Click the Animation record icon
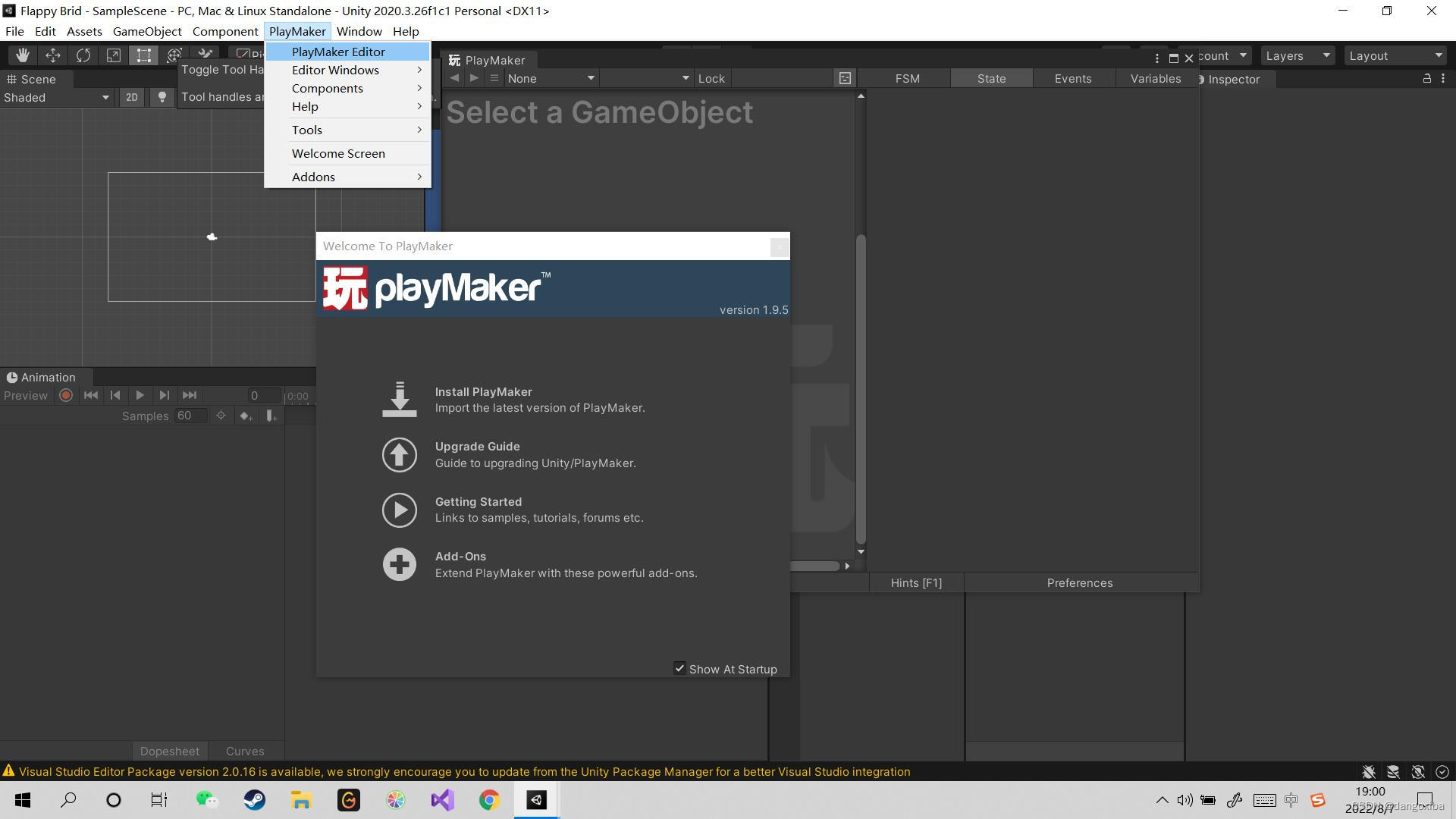The width and height of the screenshot is (1456, 819). click(65, 395)
